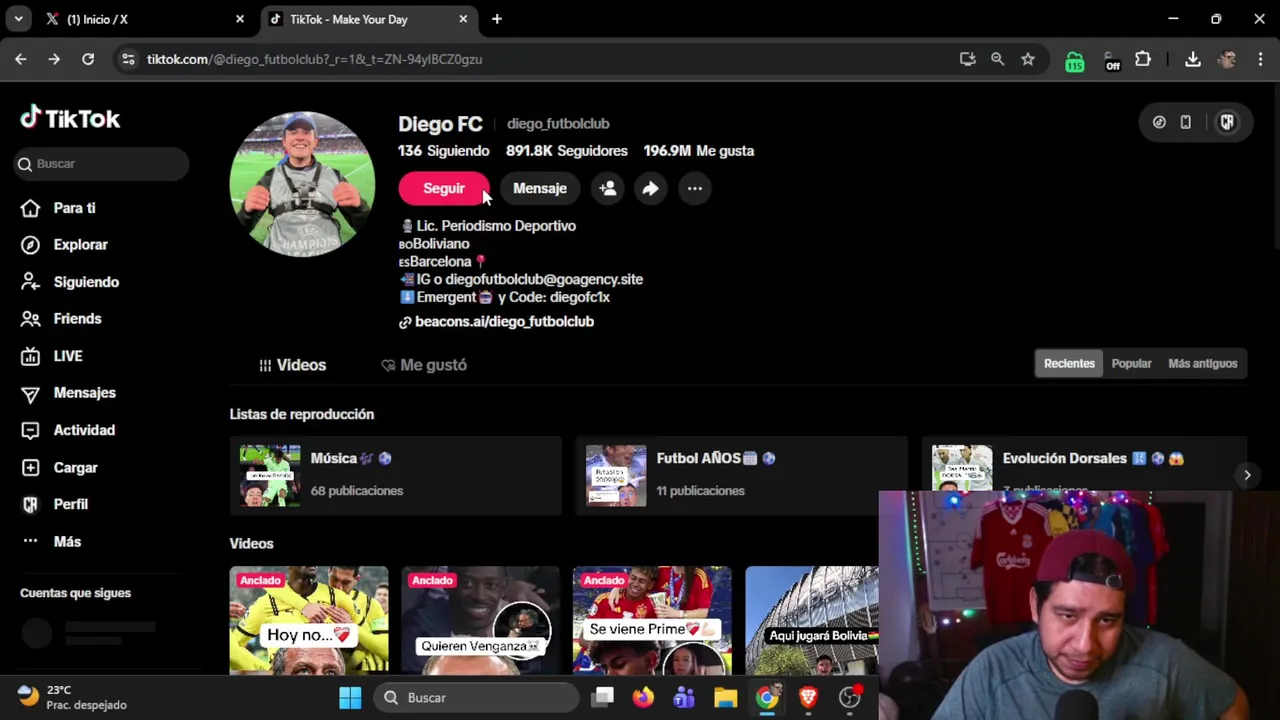Sort videos by Popular
Screen dimensions: 1280x720
tap(1131, 364)
